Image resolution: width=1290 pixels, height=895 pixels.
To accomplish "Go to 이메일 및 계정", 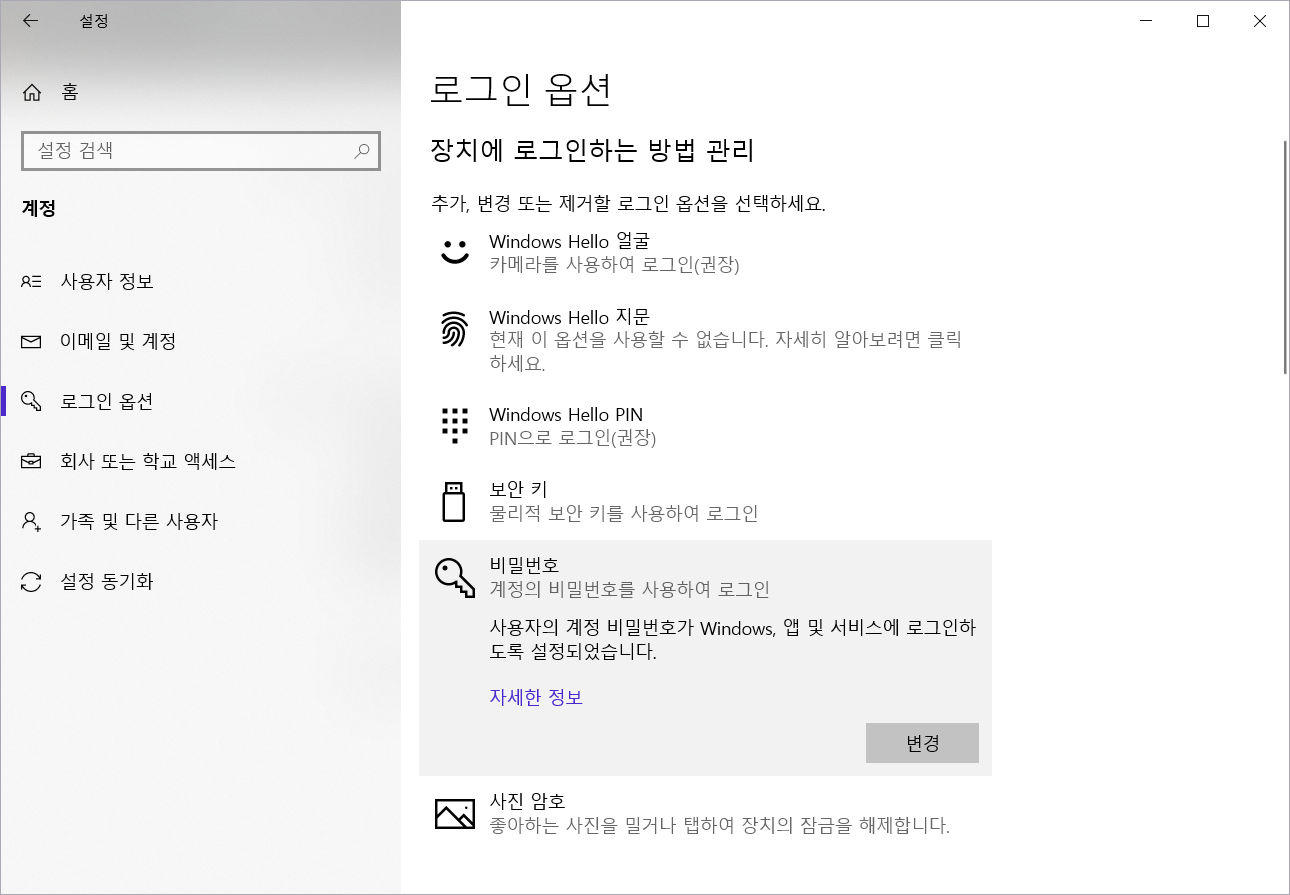I will pos(200,341).
